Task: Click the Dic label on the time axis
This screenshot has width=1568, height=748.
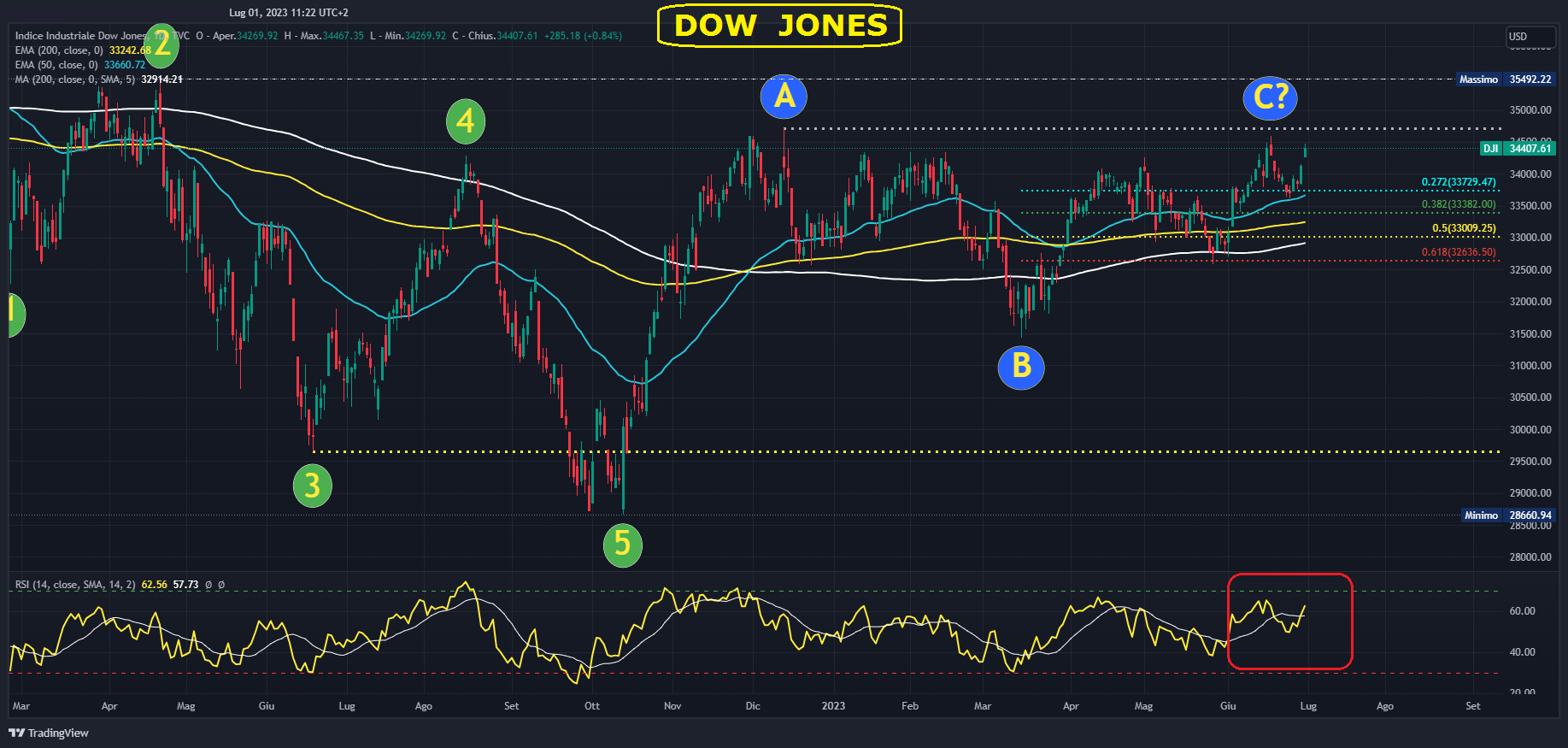Action: point(753,706)
